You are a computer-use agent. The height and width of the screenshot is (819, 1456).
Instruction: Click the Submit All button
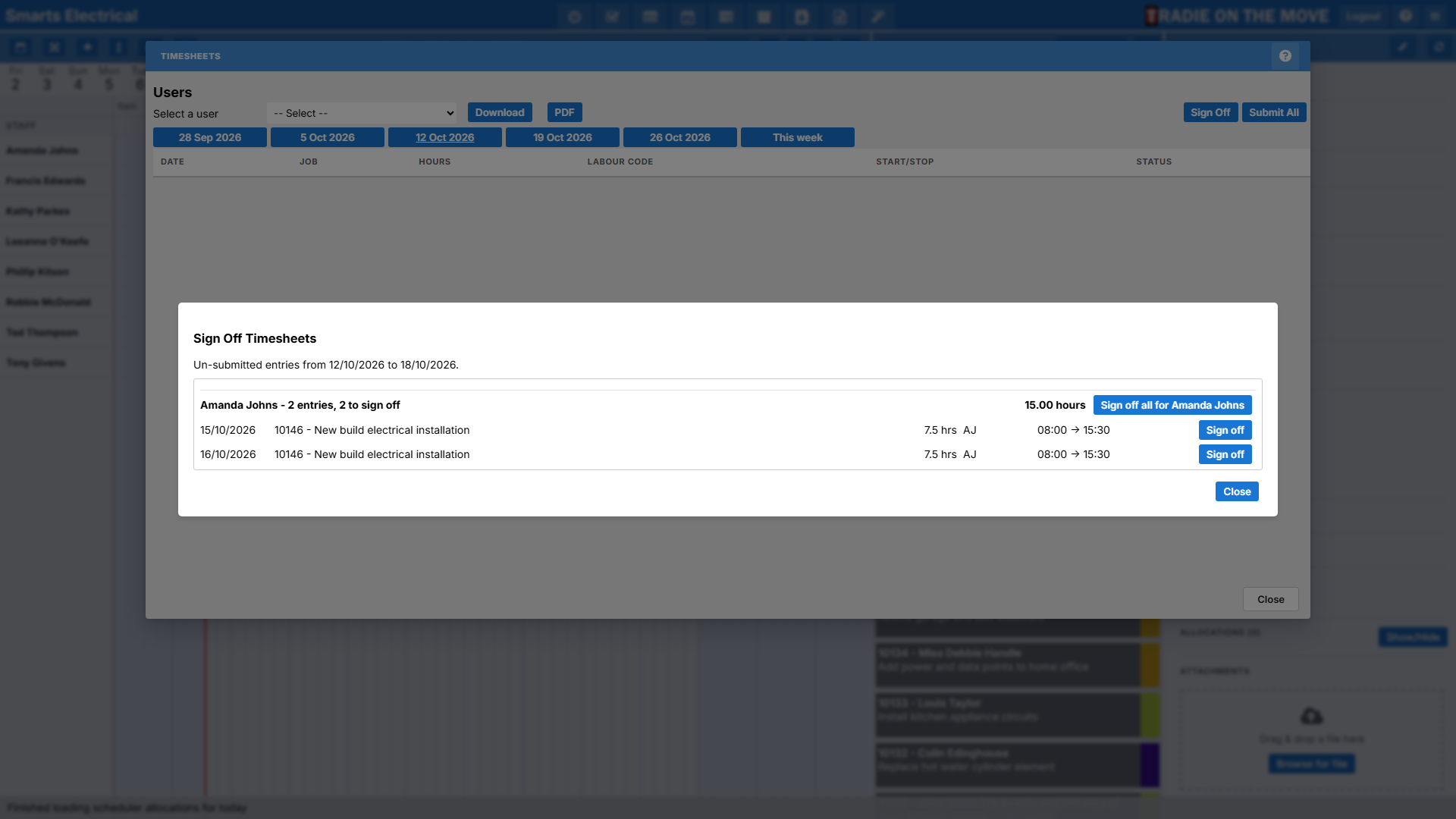pyautogui.click(x=1274, y=112)
